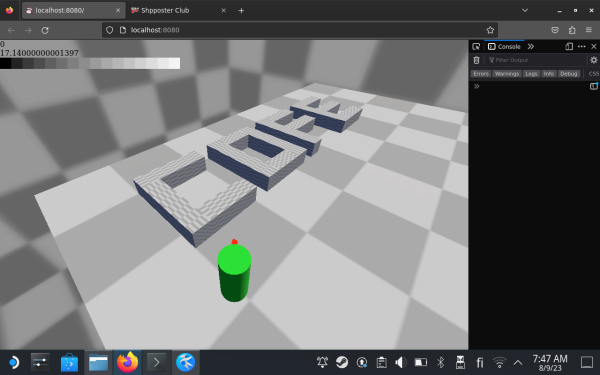
Task: Open the Firefox application menu
Action: [589, 30]
